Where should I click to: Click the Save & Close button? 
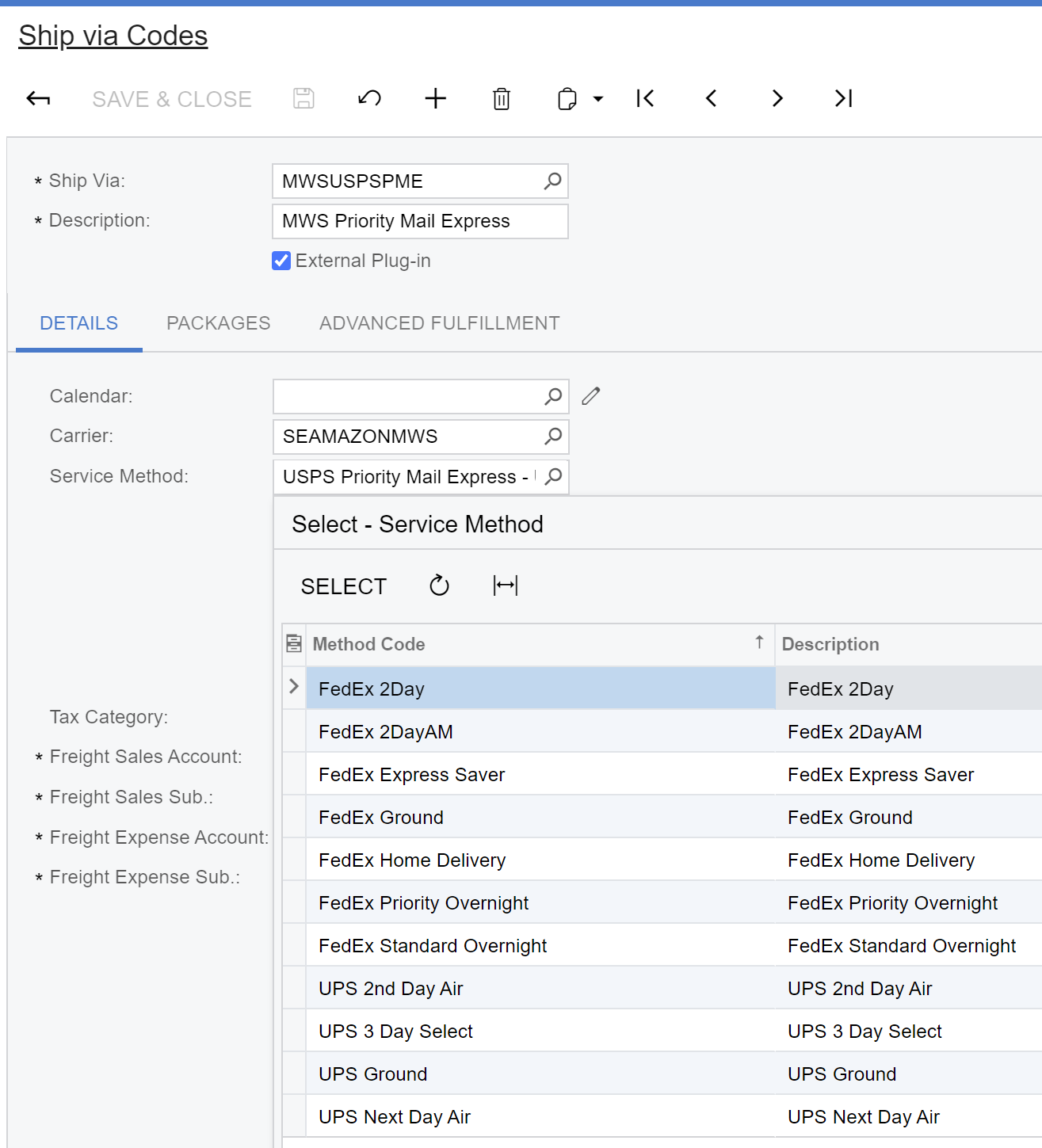(172, 99)
